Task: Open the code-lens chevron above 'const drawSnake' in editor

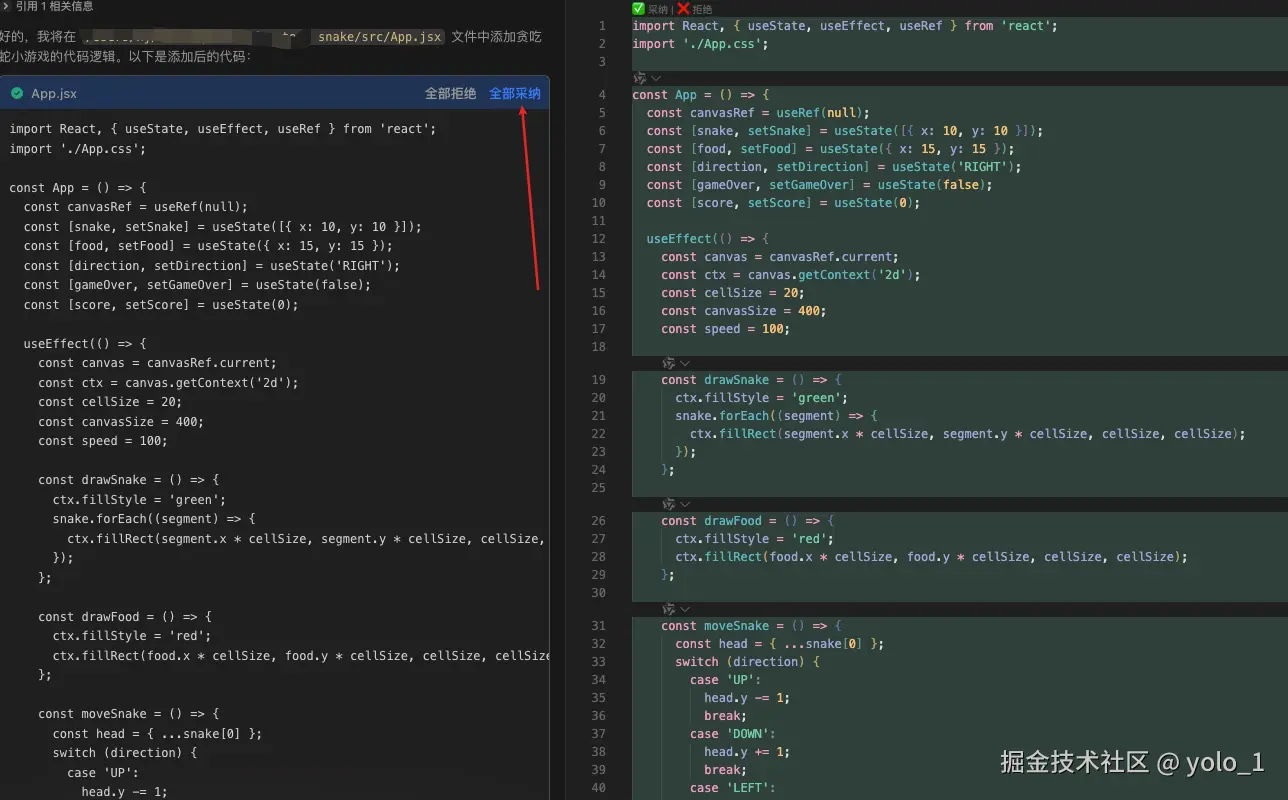Action: click(x=685, y=363)
